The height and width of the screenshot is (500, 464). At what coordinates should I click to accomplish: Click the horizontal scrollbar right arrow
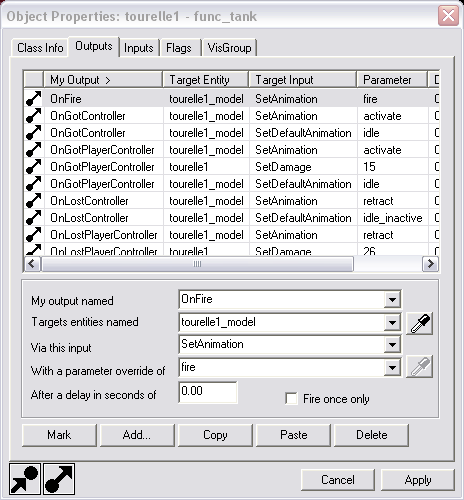click(430, 264)
